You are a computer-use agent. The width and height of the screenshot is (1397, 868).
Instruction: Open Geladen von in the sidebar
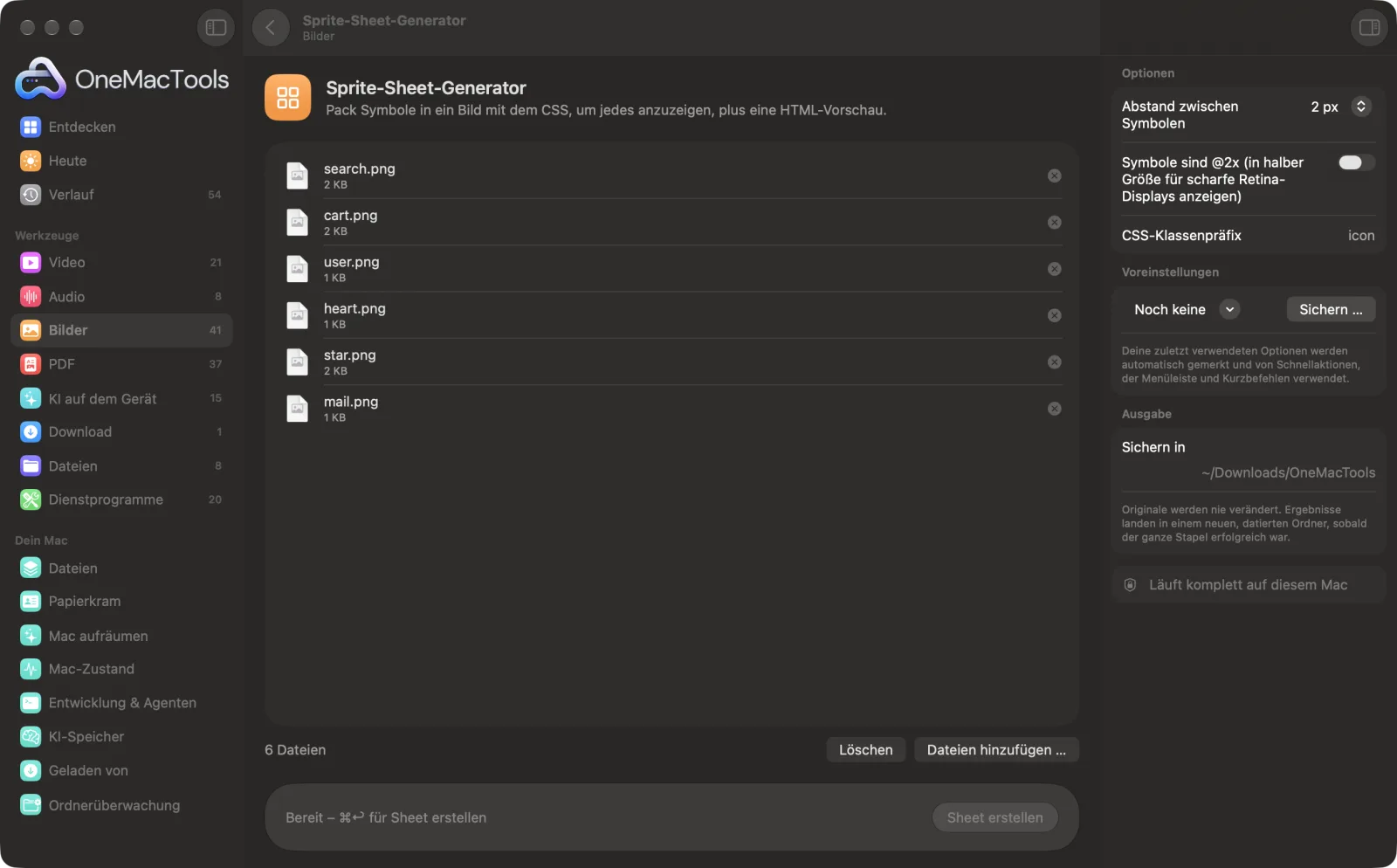click(x=121, y=771)
